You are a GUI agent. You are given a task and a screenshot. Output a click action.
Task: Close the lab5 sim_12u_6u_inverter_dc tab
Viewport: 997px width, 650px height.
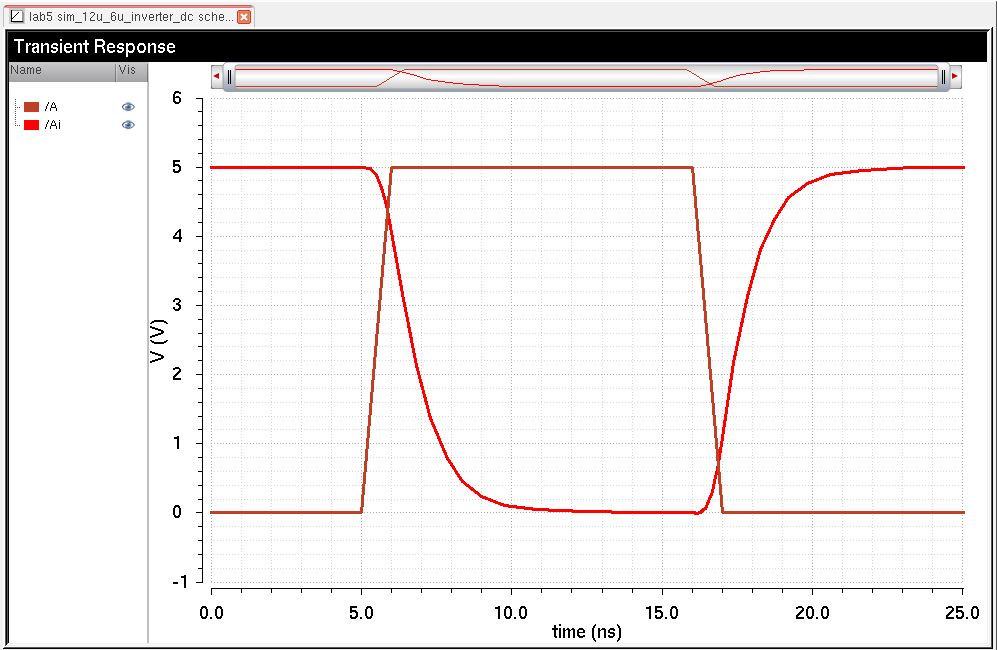tap(244, 17)
